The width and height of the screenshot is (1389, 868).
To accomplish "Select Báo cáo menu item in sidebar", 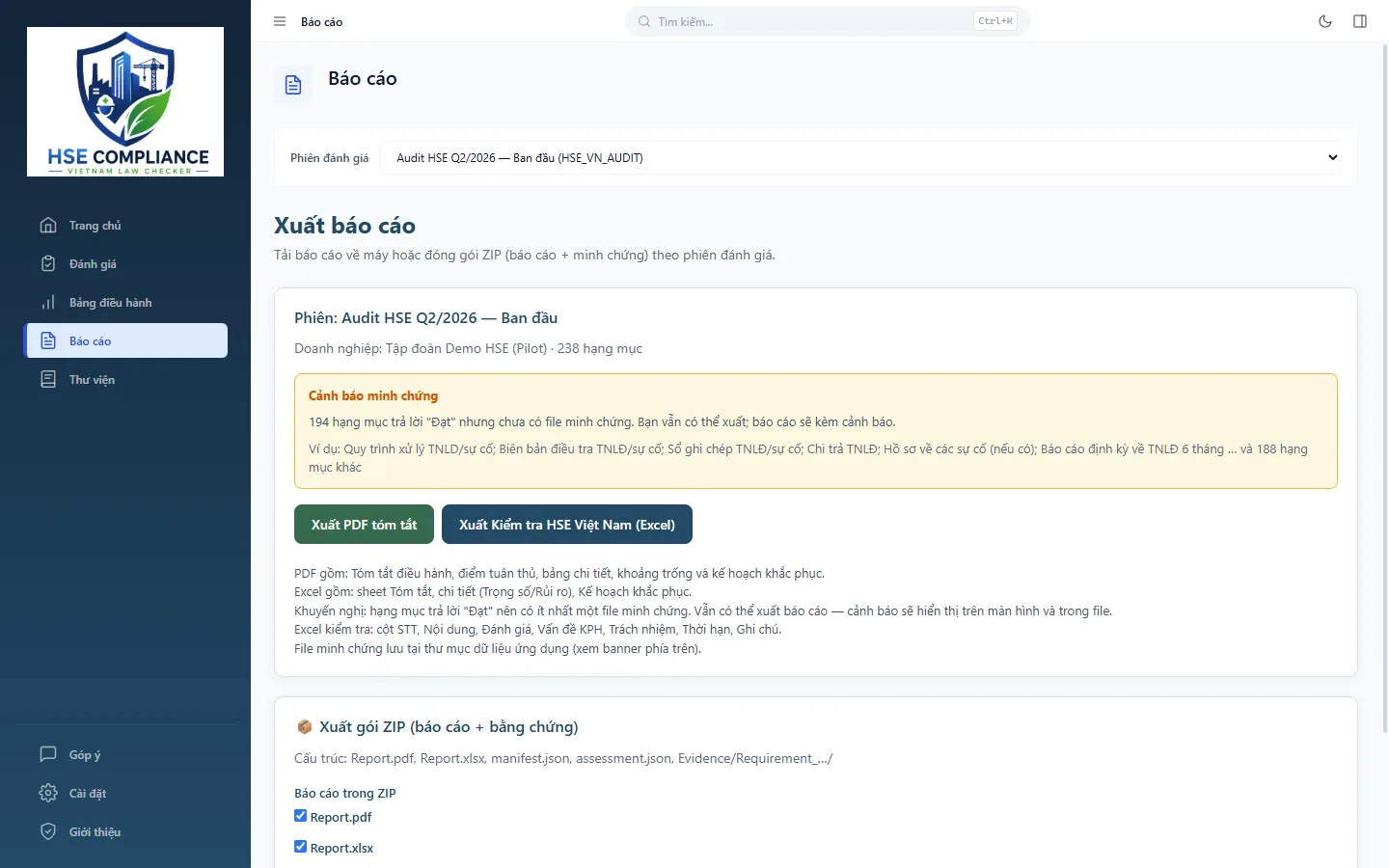I will click(x=126, y=340).
